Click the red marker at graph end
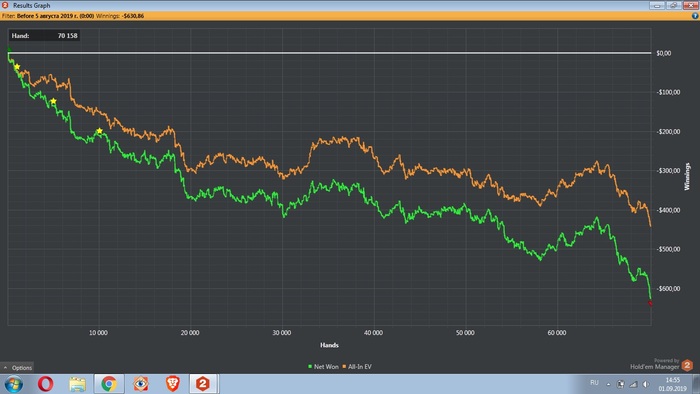 (650, 303)
